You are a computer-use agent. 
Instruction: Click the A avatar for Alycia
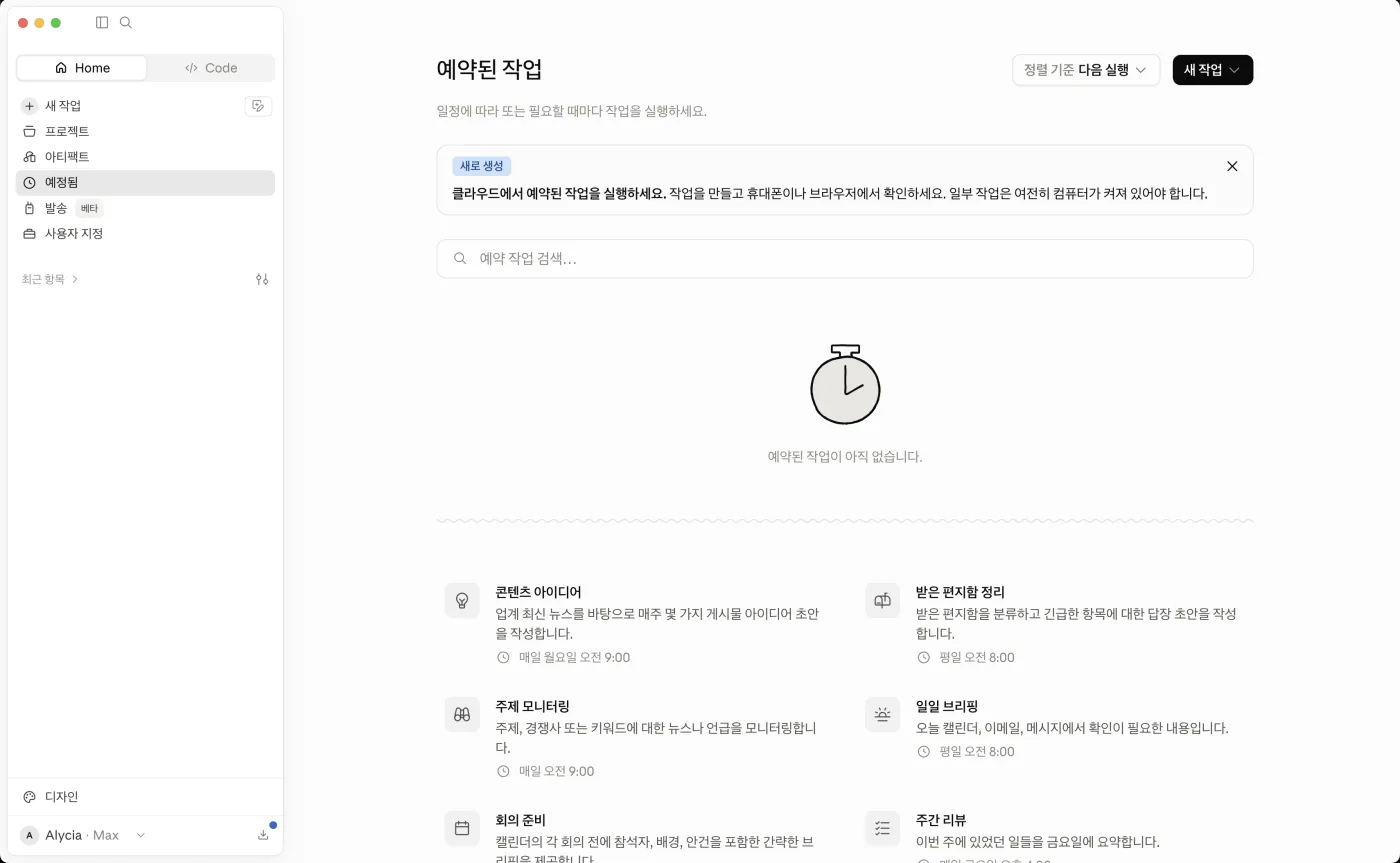pyautogui.click(x=29, y=835)
